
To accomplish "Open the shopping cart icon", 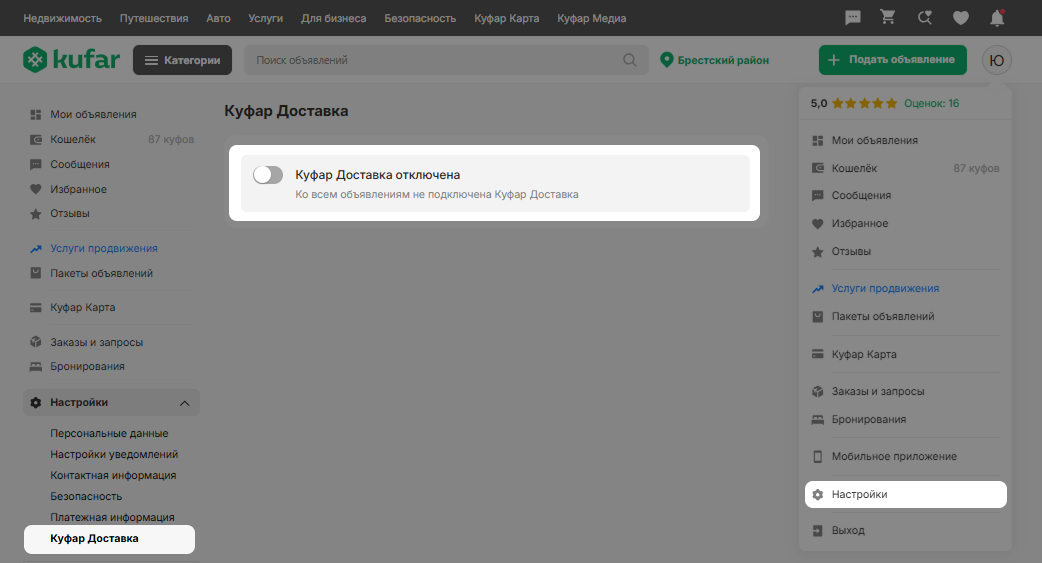I will click(888, 18).
